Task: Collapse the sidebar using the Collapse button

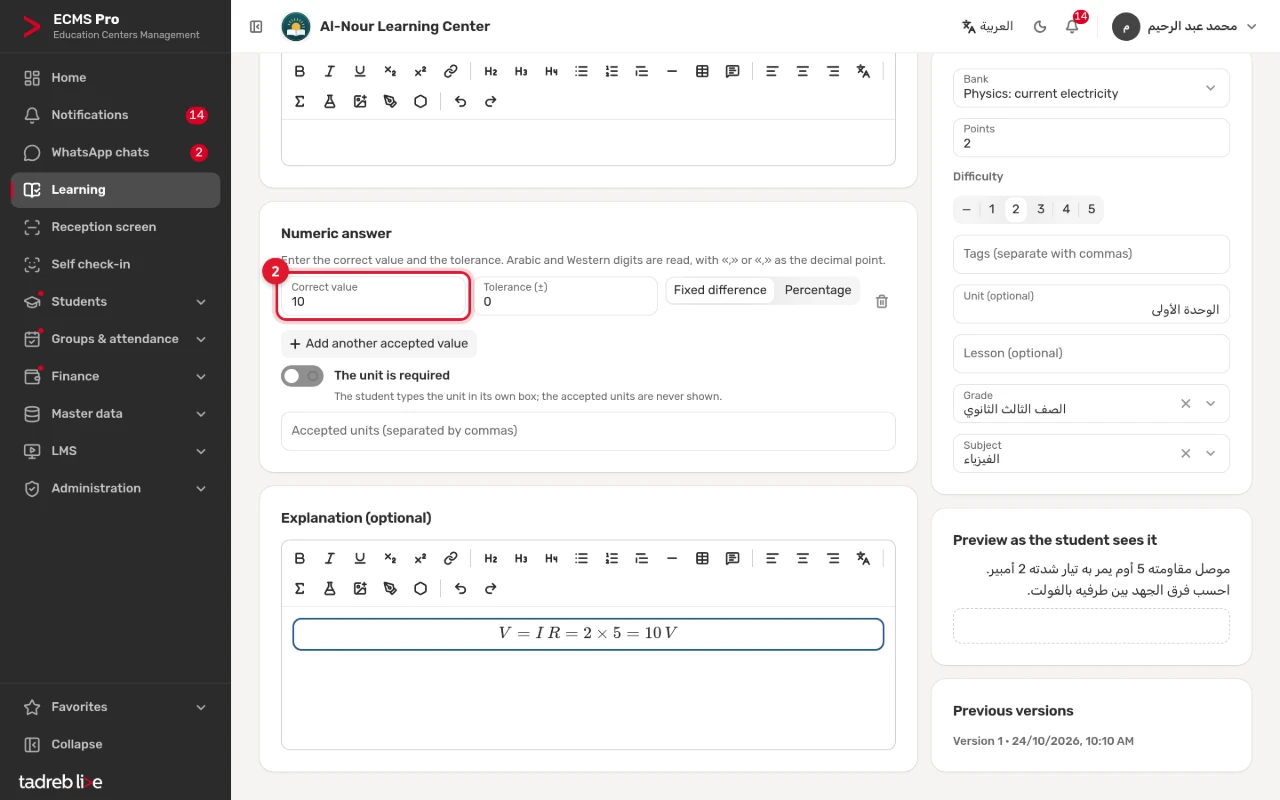Action: coord(115,744)
